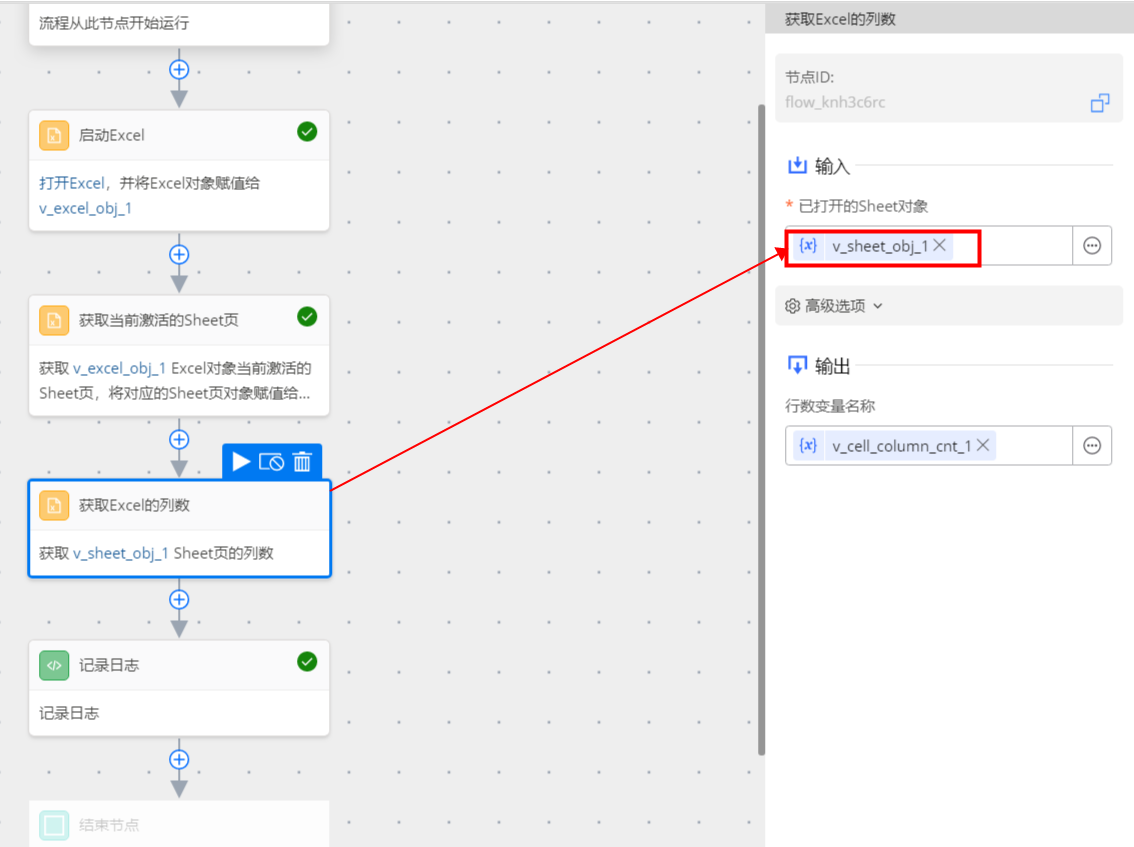
Task: Select the 启动Excel node title
Action: click(x=111, y=135)
